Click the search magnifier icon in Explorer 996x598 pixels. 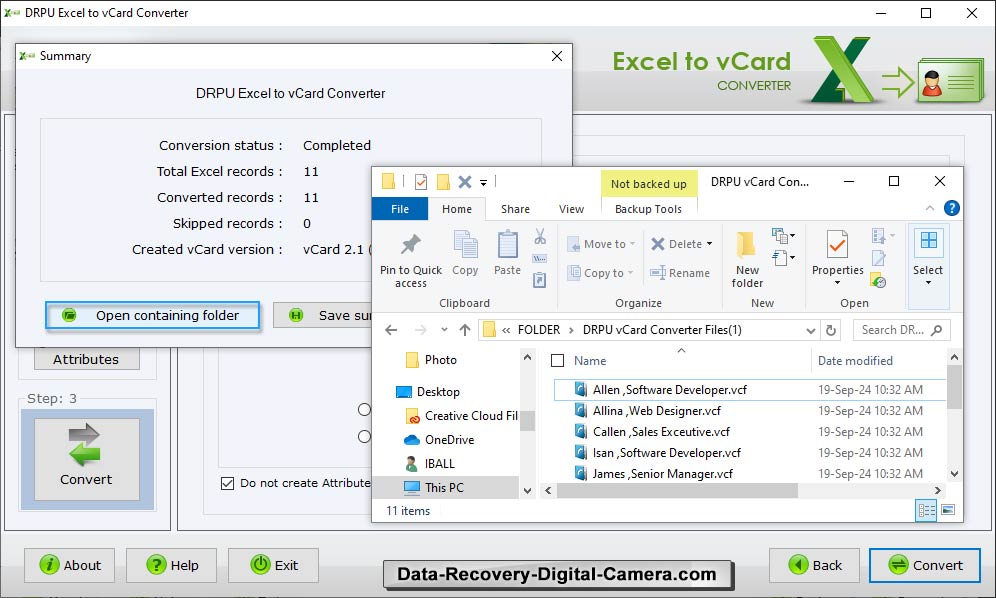click(937, 330)
